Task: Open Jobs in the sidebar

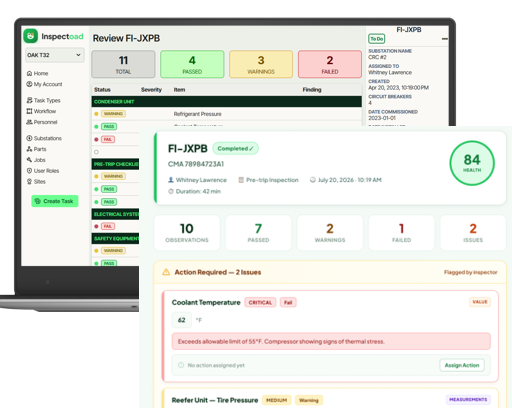Action: [36, 160]
